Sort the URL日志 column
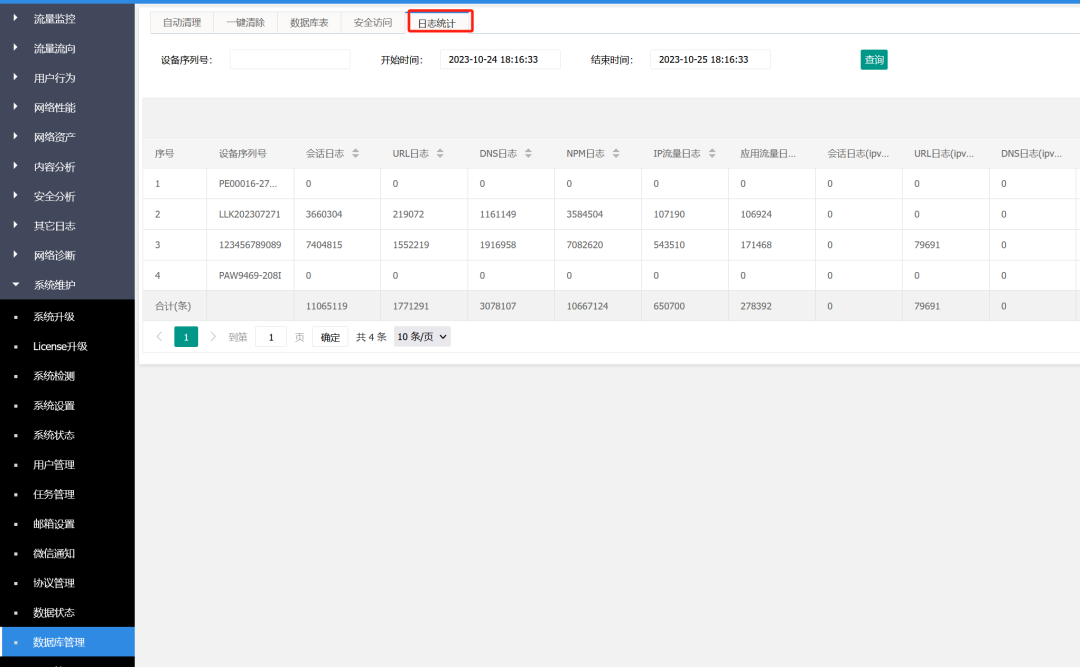This screenshot has height=667, width=1080. (x=440, y=154)
